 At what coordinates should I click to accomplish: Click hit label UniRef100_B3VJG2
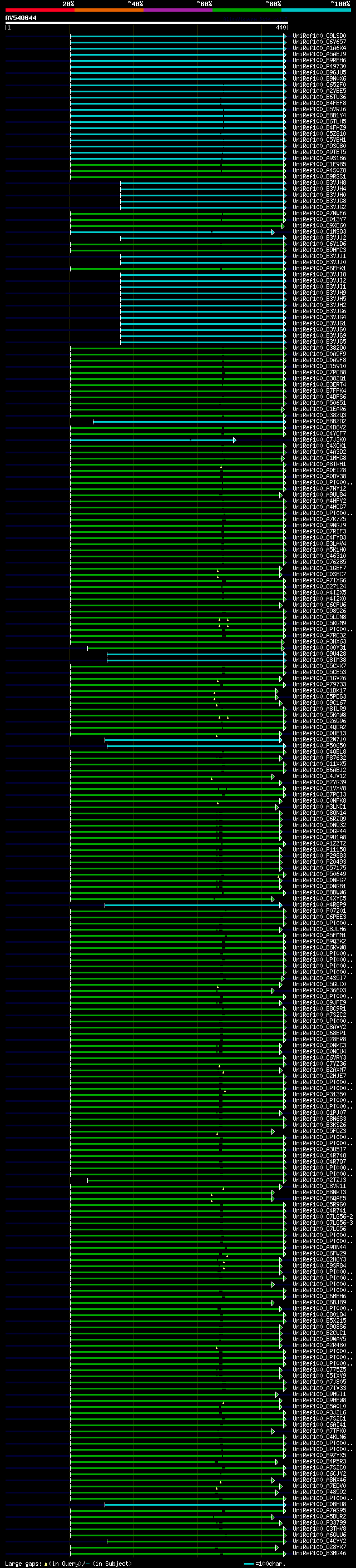(x=319, y=207)
